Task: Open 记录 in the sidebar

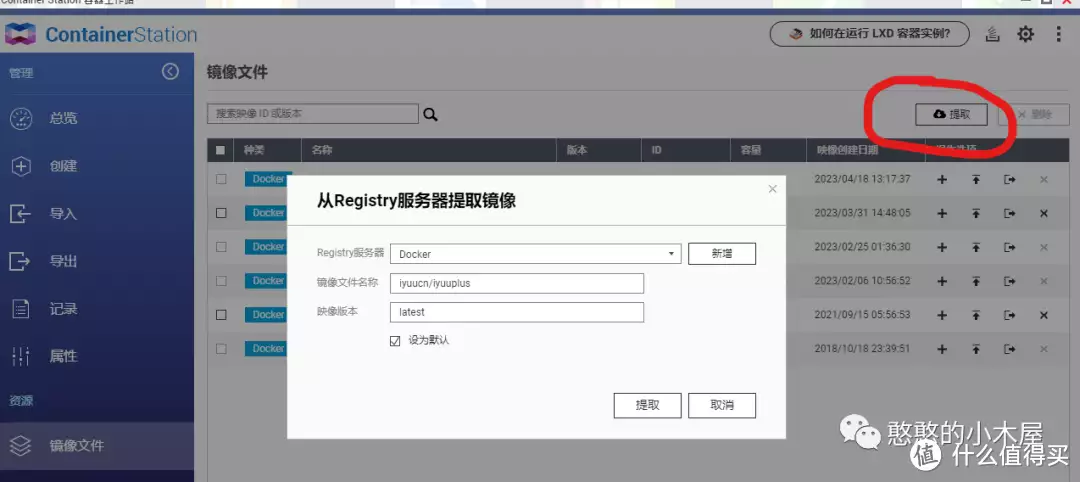Action: click(x=96, y=309)
